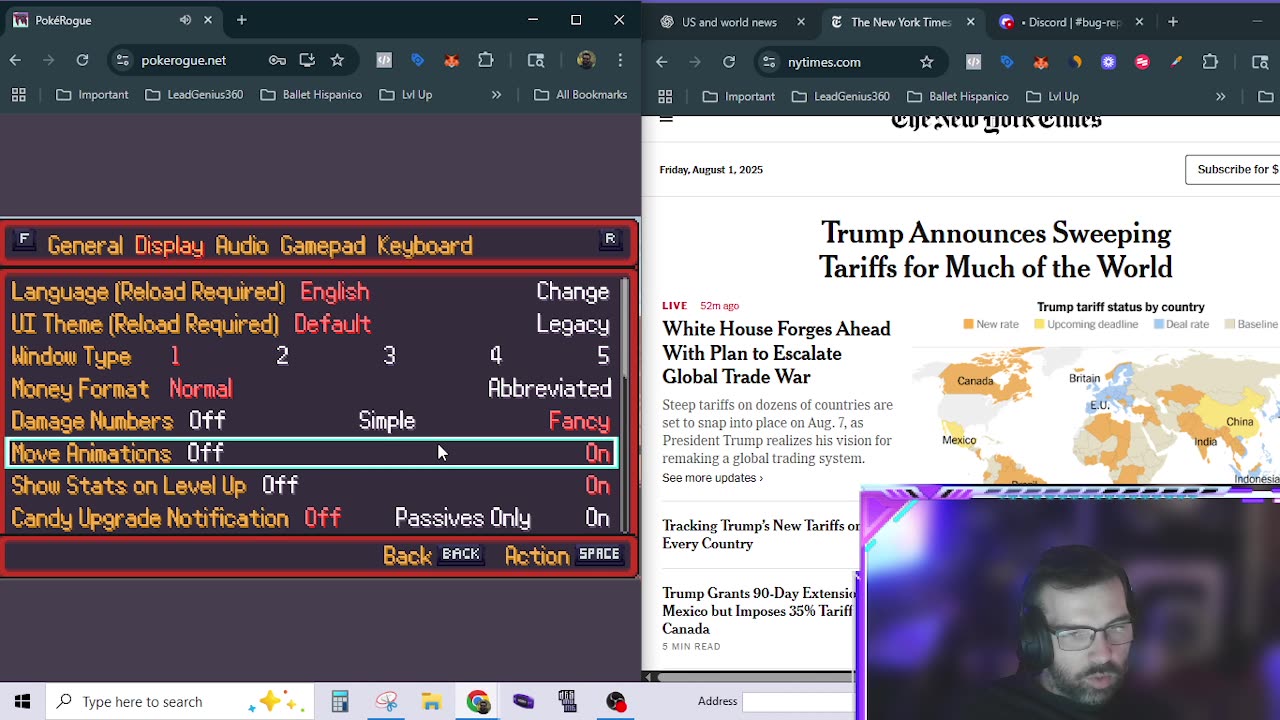1280x720 pixels.
Task: Bookmark nytimes.com with the star icon
Action: [927, 62]
